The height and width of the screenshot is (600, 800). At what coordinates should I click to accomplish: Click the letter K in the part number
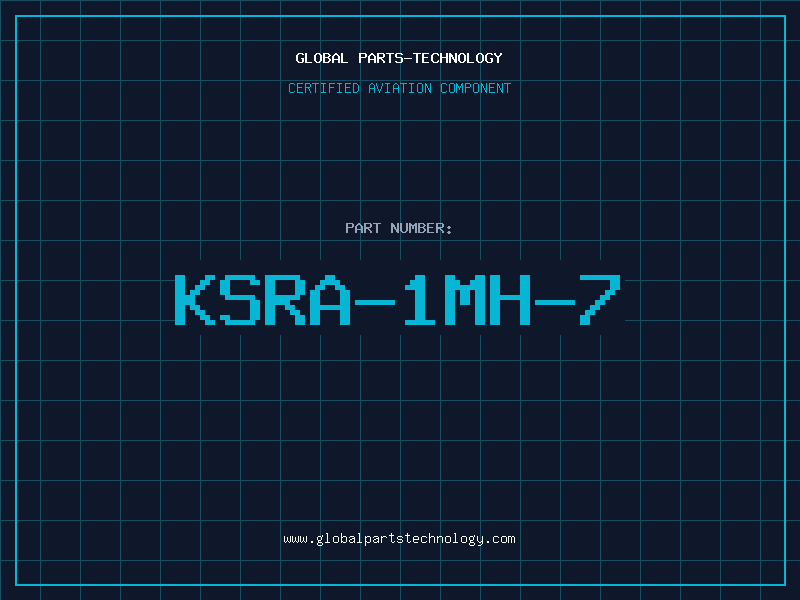(x=194, y=300)
